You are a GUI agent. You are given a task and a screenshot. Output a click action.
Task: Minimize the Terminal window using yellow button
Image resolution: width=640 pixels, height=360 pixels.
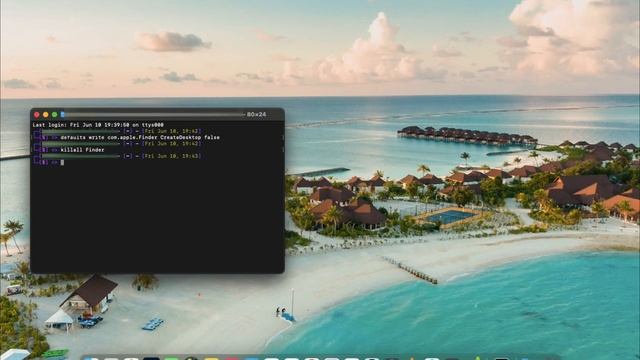(x=46, y=115)
